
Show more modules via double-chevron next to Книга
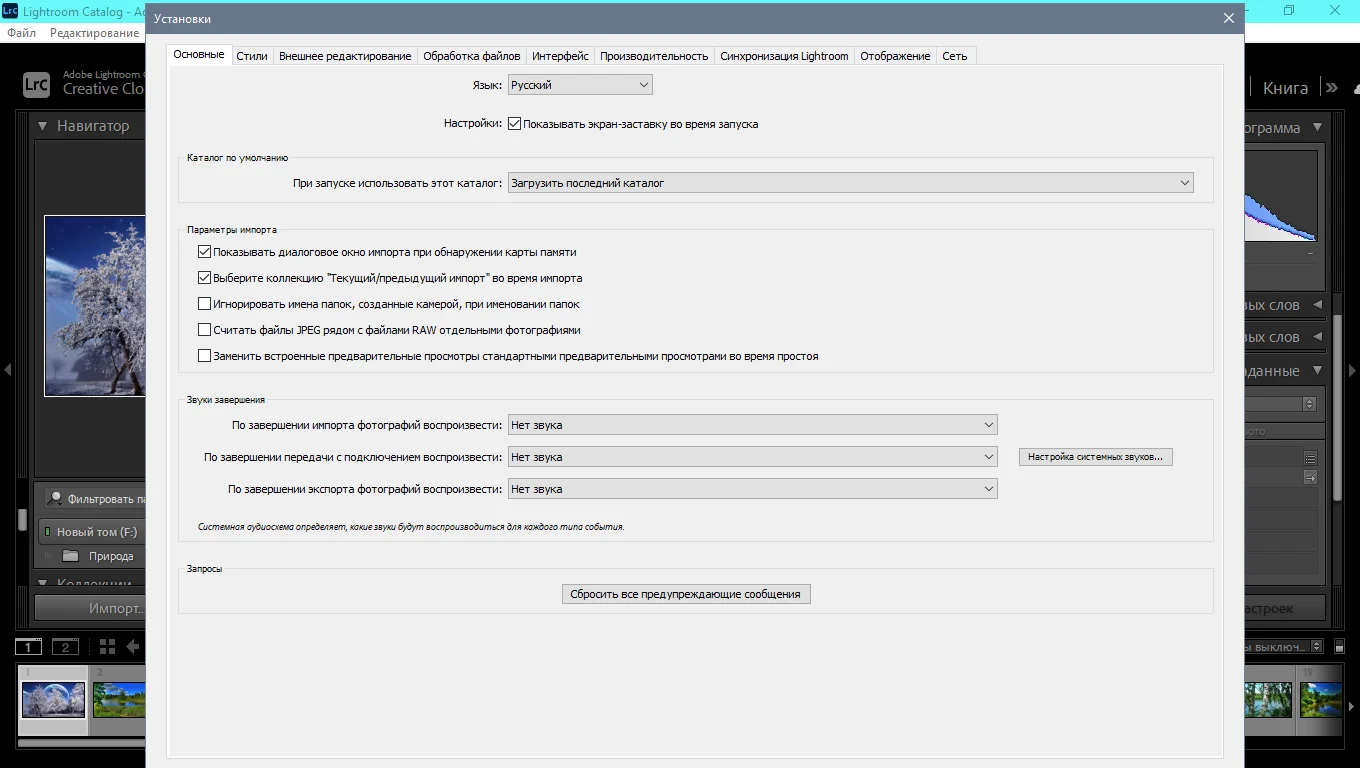1331,88
